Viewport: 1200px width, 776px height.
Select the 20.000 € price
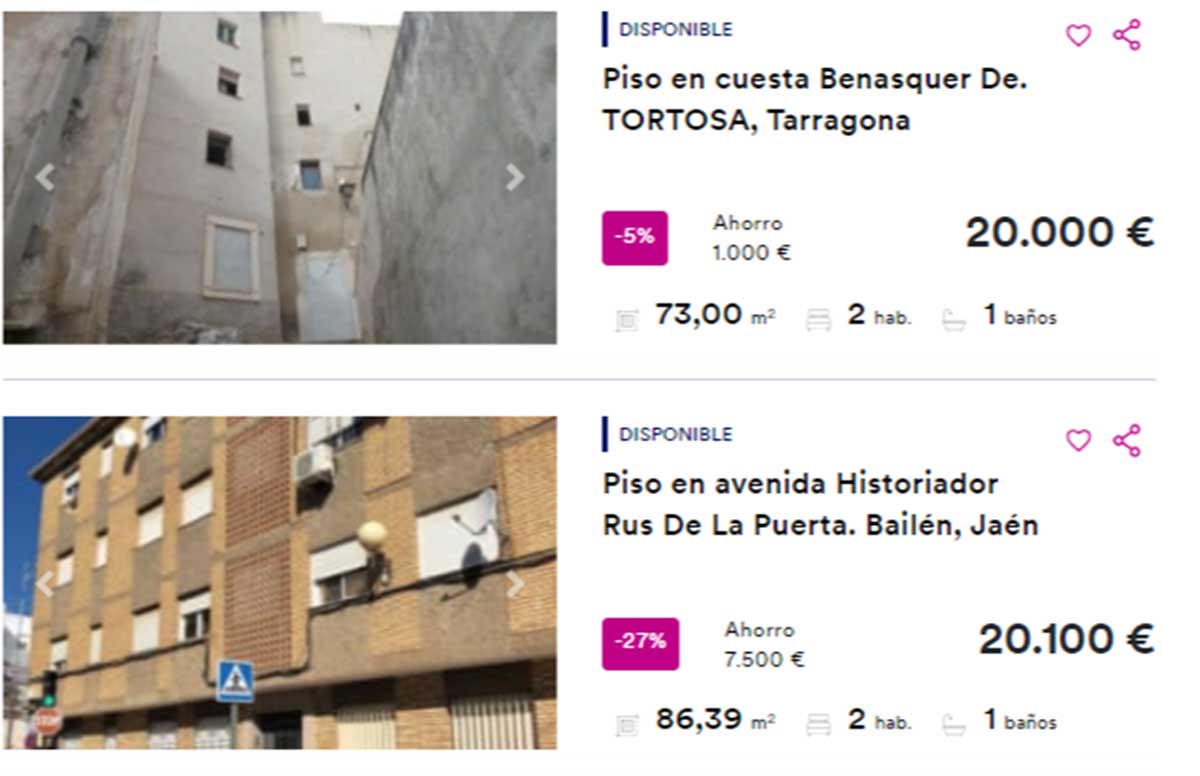coord(1060,233)
